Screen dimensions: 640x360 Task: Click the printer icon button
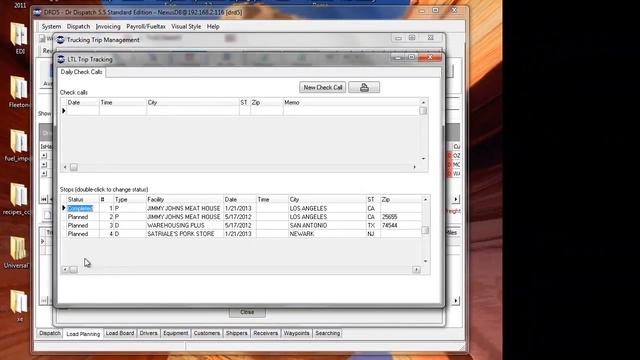tap(364, 87)
